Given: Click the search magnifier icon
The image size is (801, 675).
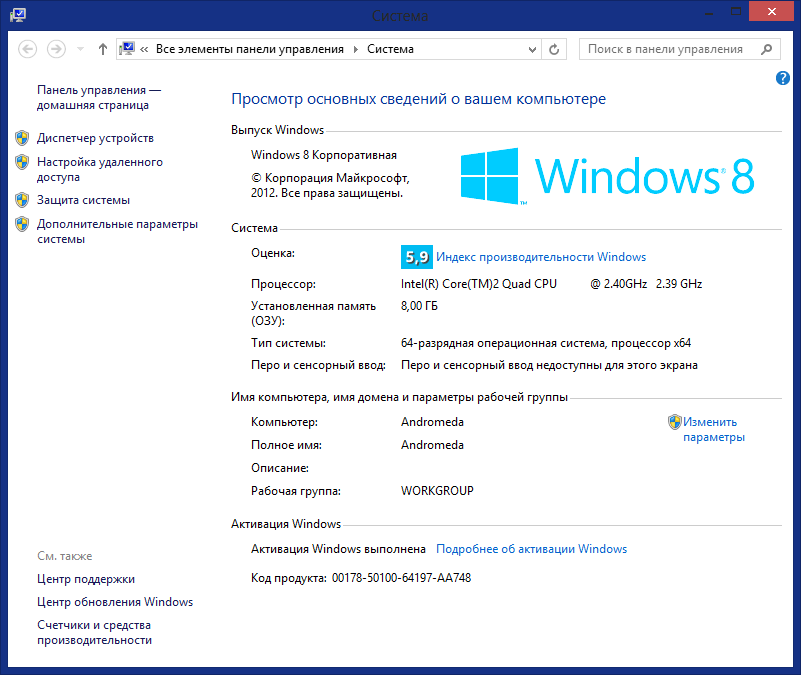Looking at the screenshot, I should 767,49.
